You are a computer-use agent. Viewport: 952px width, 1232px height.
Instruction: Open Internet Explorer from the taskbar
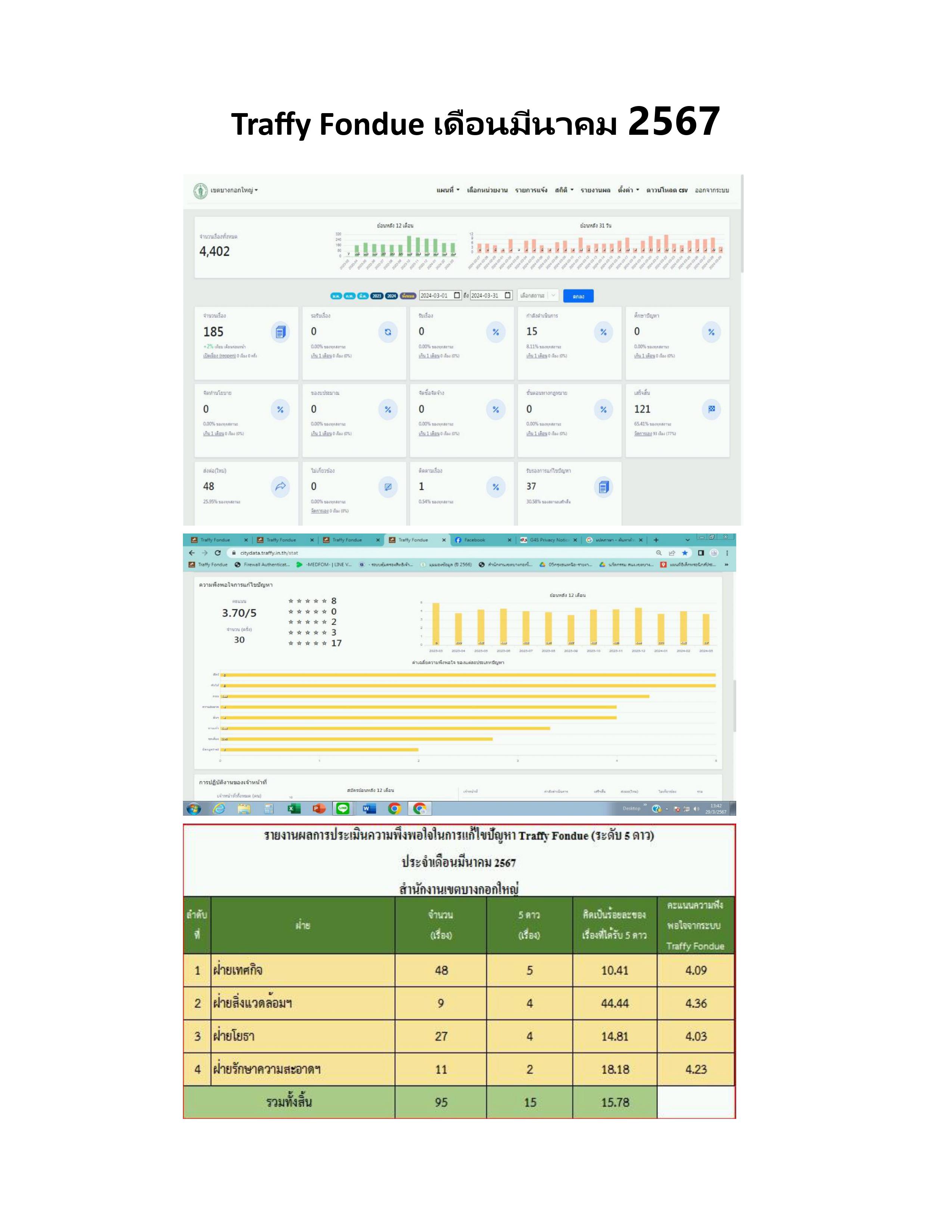point(219,809)
